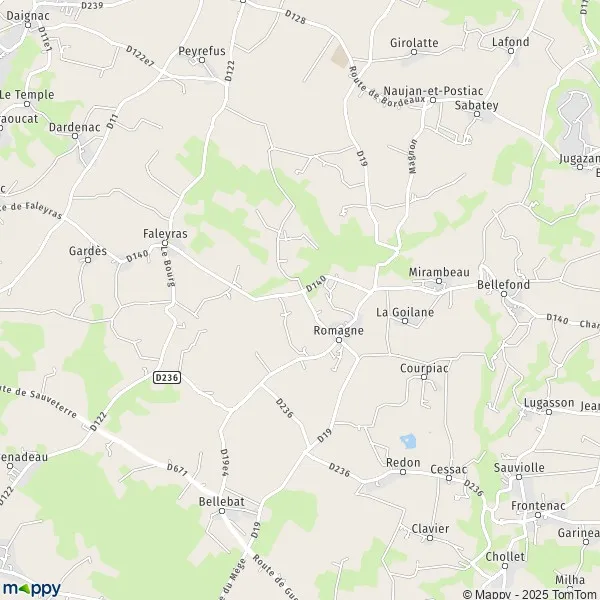The image size is (600, 600).
Task: Click the Mappy logo
Action: point(32,588)
